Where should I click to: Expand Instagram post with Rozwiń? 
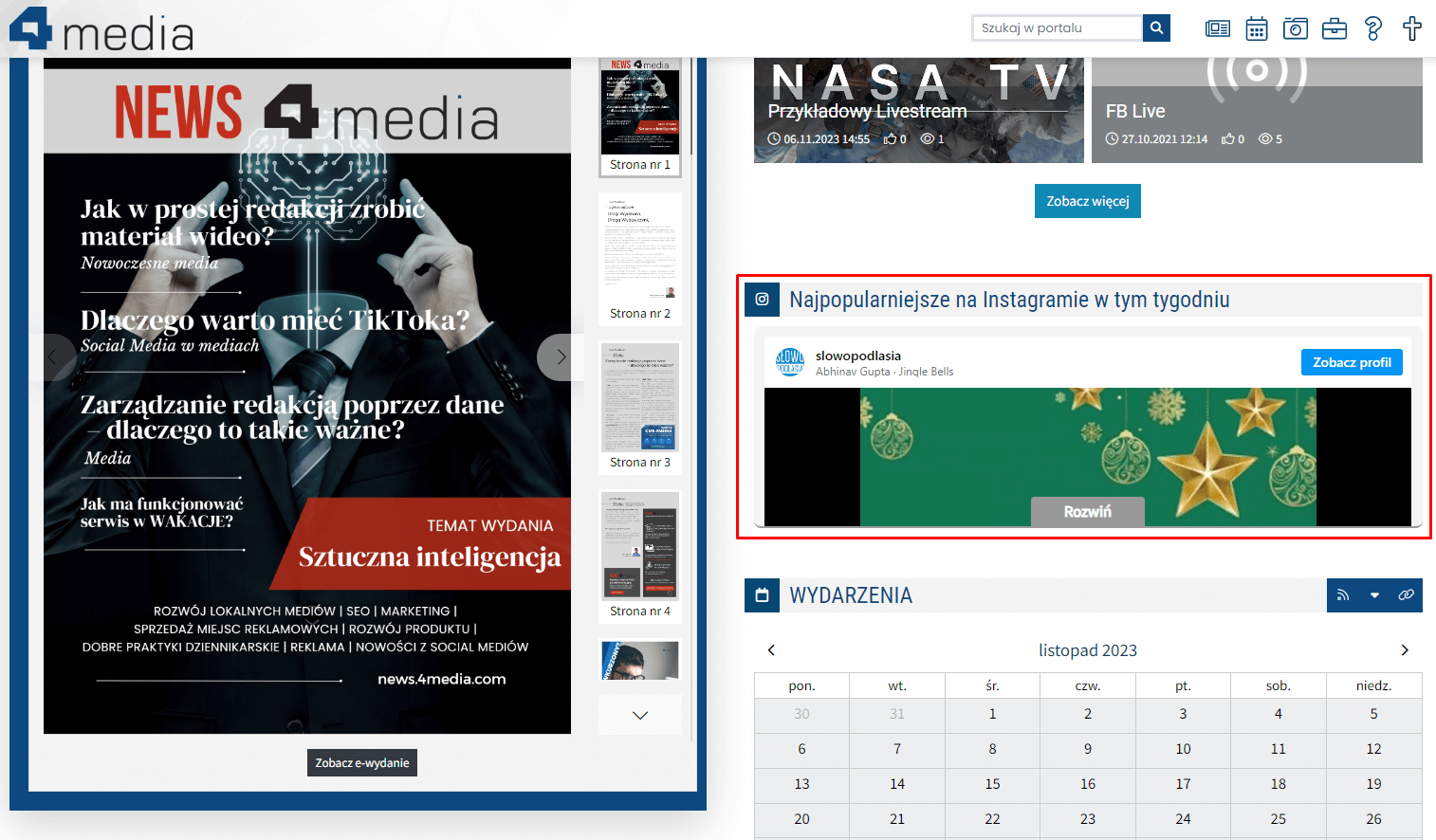[x=1088, y=511]
